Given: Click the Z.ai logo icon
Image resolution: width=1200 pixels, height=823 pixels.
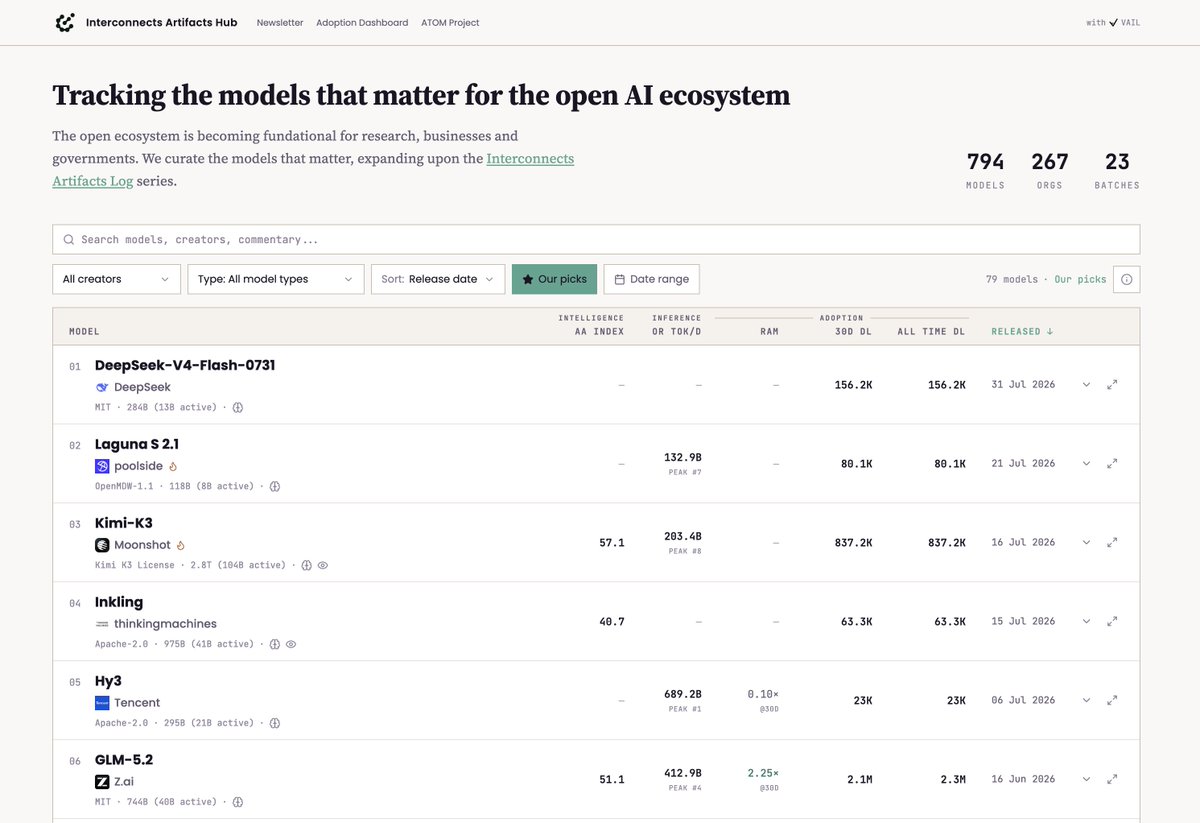Looking at the screenshot, I should (x=101, y=782).
